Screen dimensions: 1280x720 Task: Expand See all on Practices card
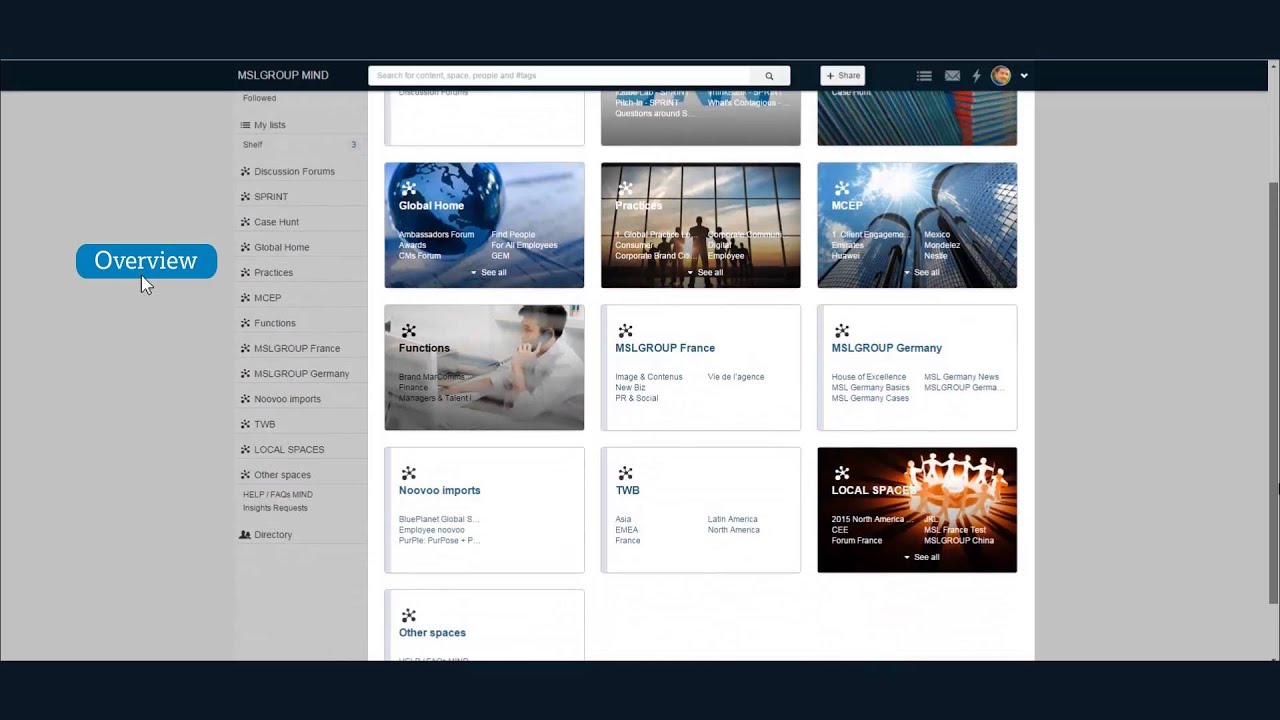pyautogui.click(x=705, y=272)
